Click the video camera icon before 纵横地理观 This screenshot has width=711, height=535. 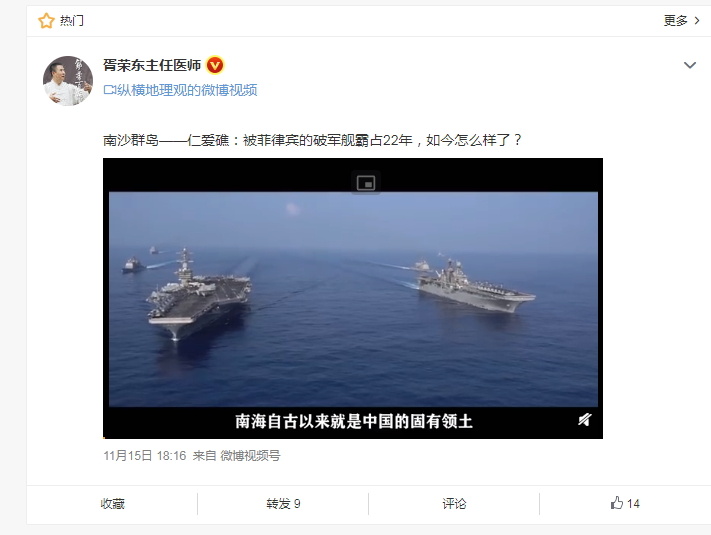tap(109, 90)
